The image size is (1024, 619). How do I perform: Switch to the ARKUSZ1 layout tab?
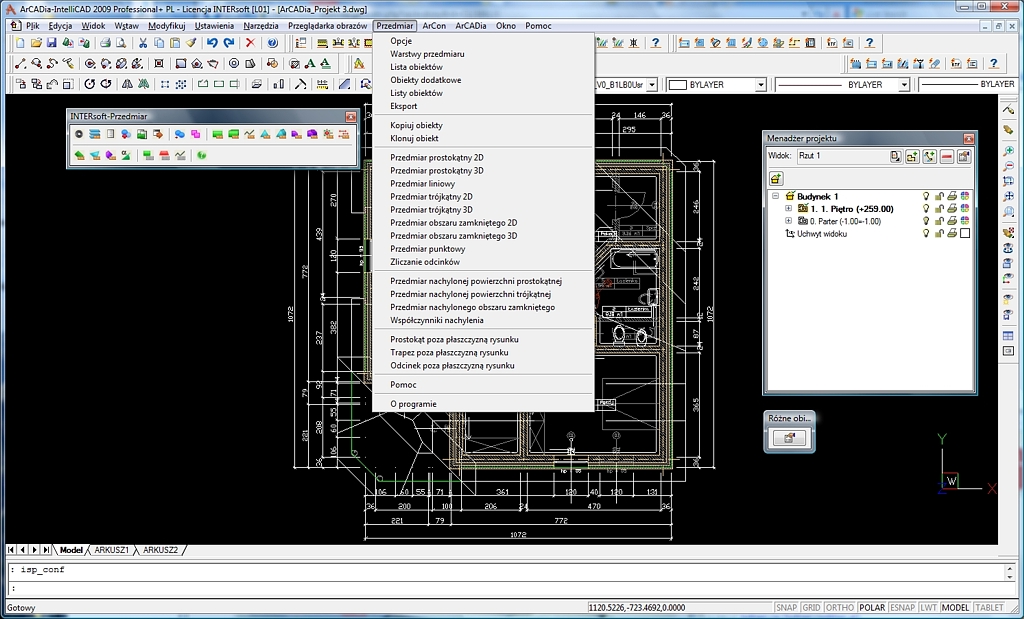coord(112,550)
